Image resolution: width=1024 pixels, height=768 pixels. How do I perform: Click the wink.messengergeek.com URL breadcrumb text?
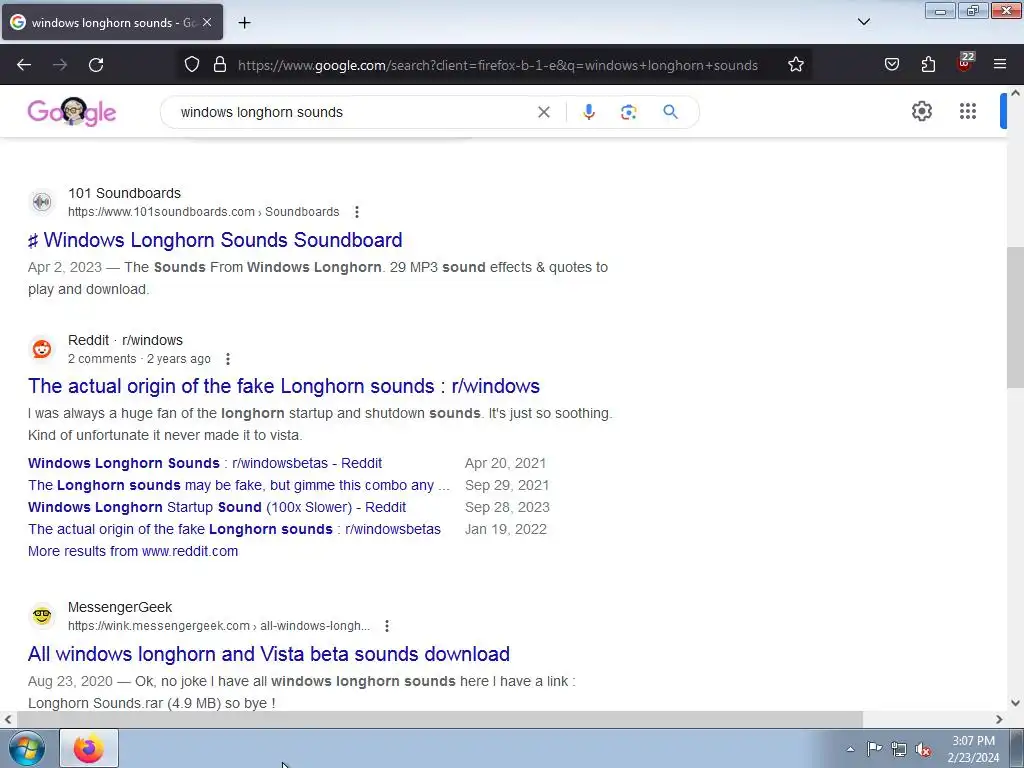coord(219,626)
